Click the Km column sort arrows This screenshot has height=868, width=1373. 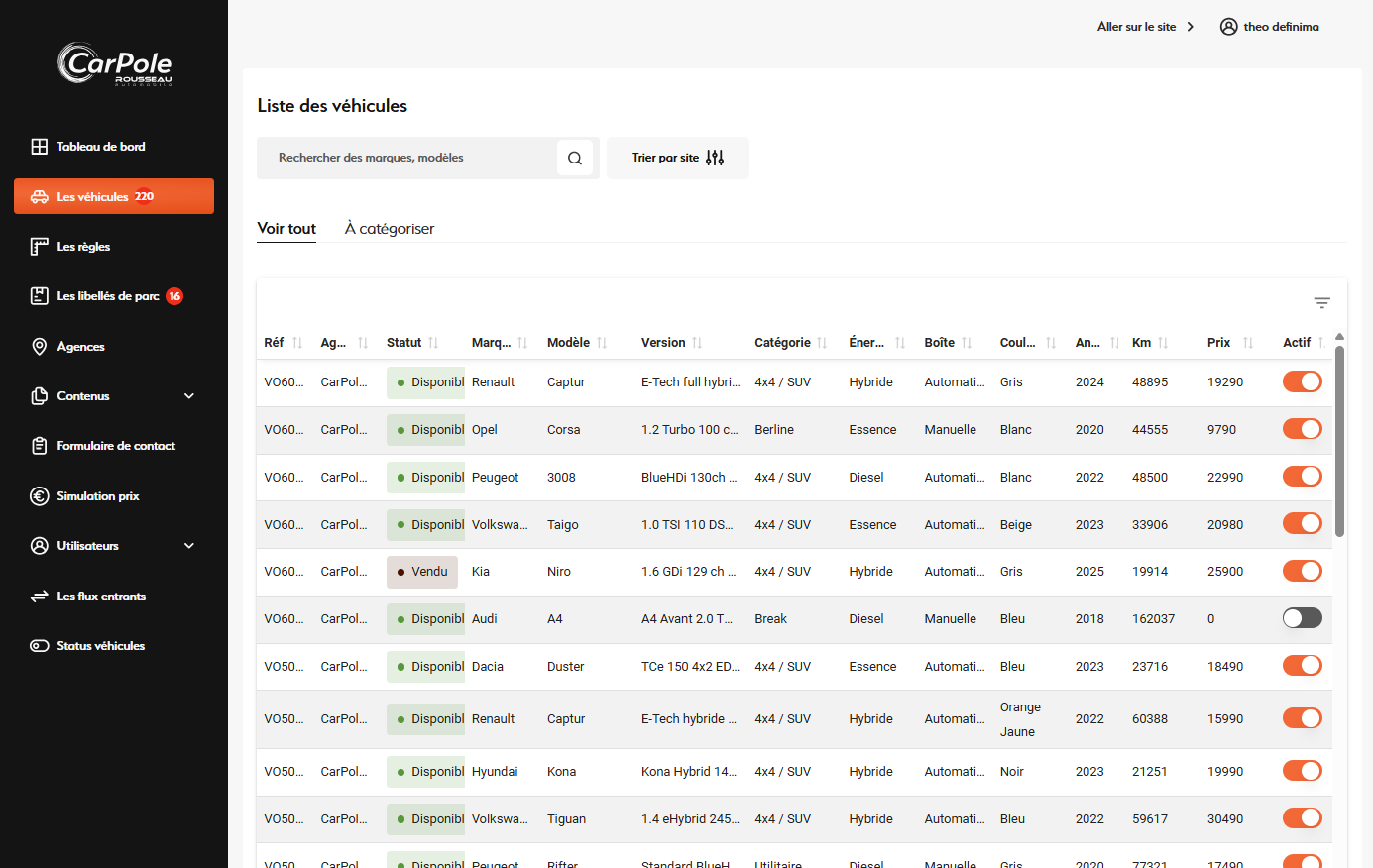1163,343
